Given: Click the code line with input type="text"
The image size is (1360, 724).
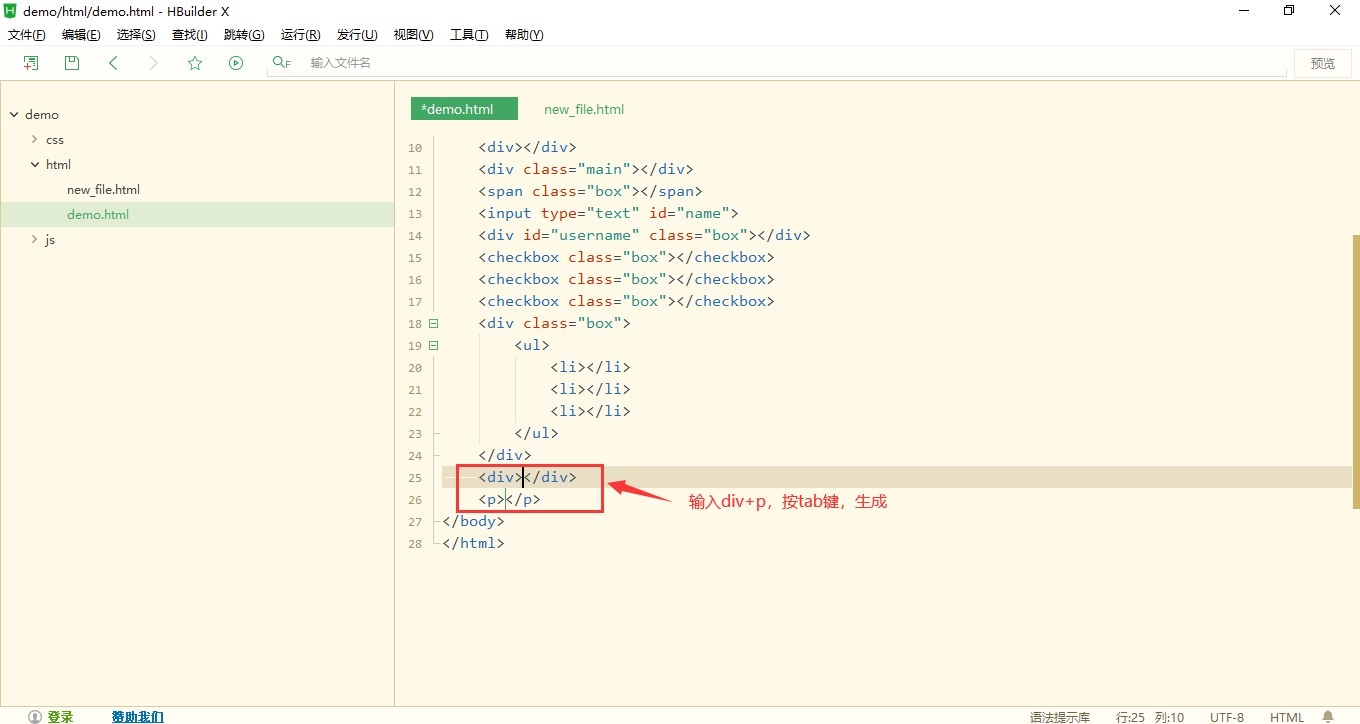Looking at the screenshot, I should pos(608,213).
